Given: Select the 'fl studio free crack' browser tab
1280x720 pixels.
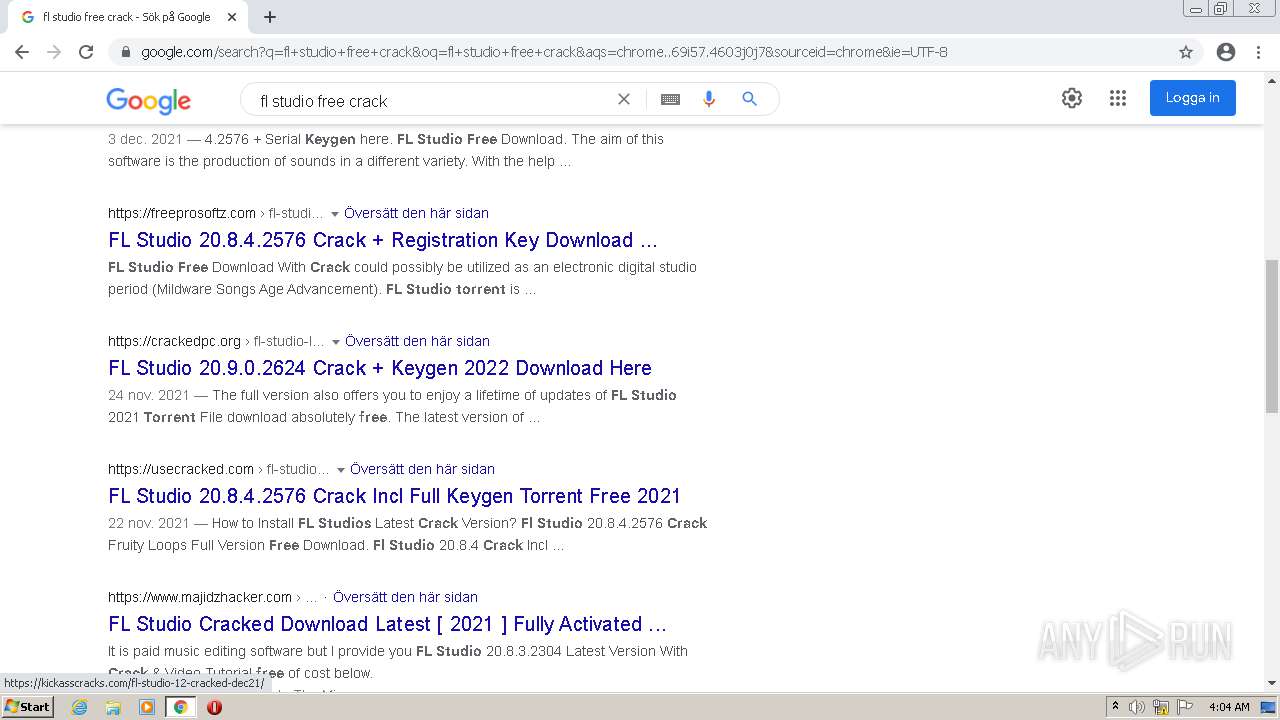Looking at the screenshot, I should point(129,17).
